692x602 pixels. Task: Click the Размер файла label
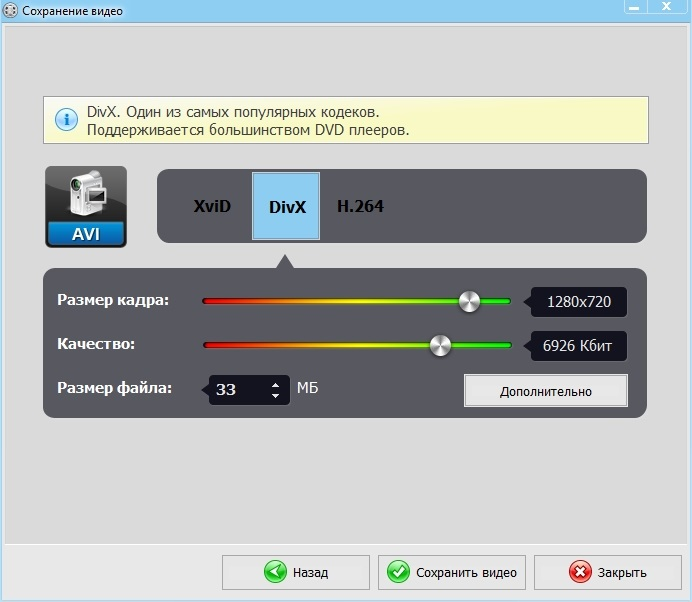(114, 388)
